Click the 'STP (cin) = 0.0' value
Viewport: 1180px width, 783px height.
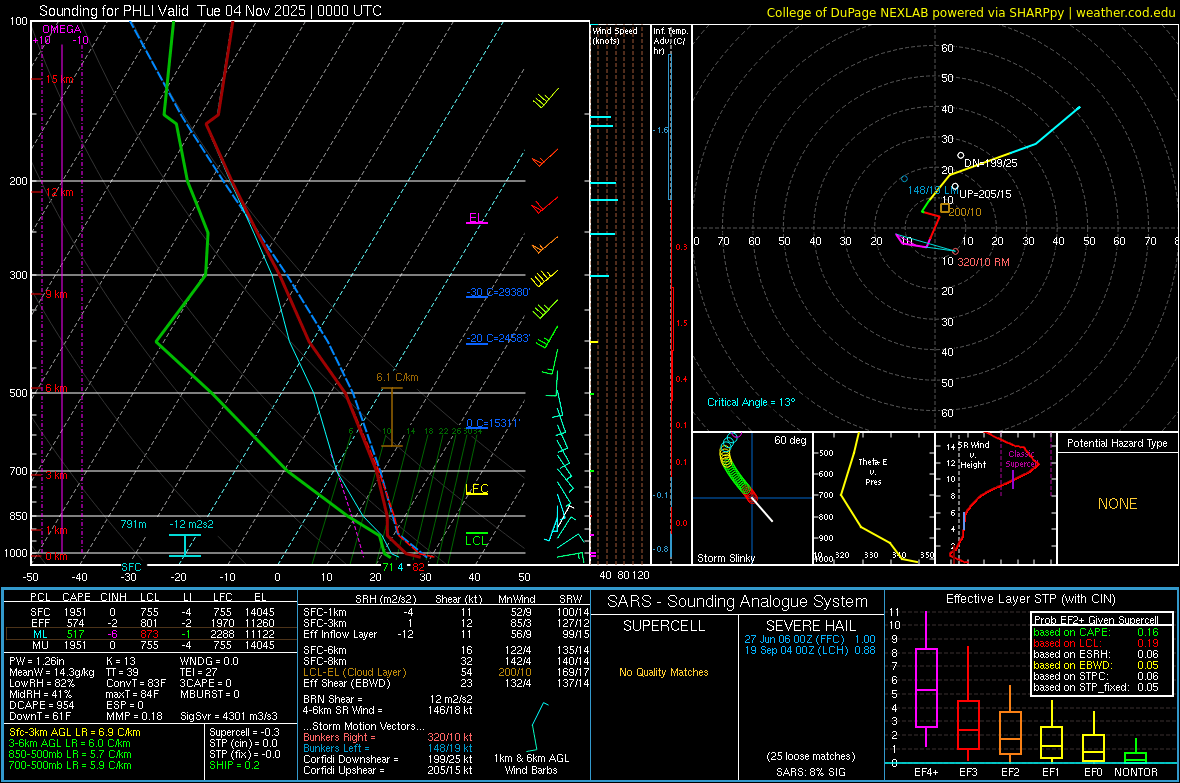click(243, 742)
